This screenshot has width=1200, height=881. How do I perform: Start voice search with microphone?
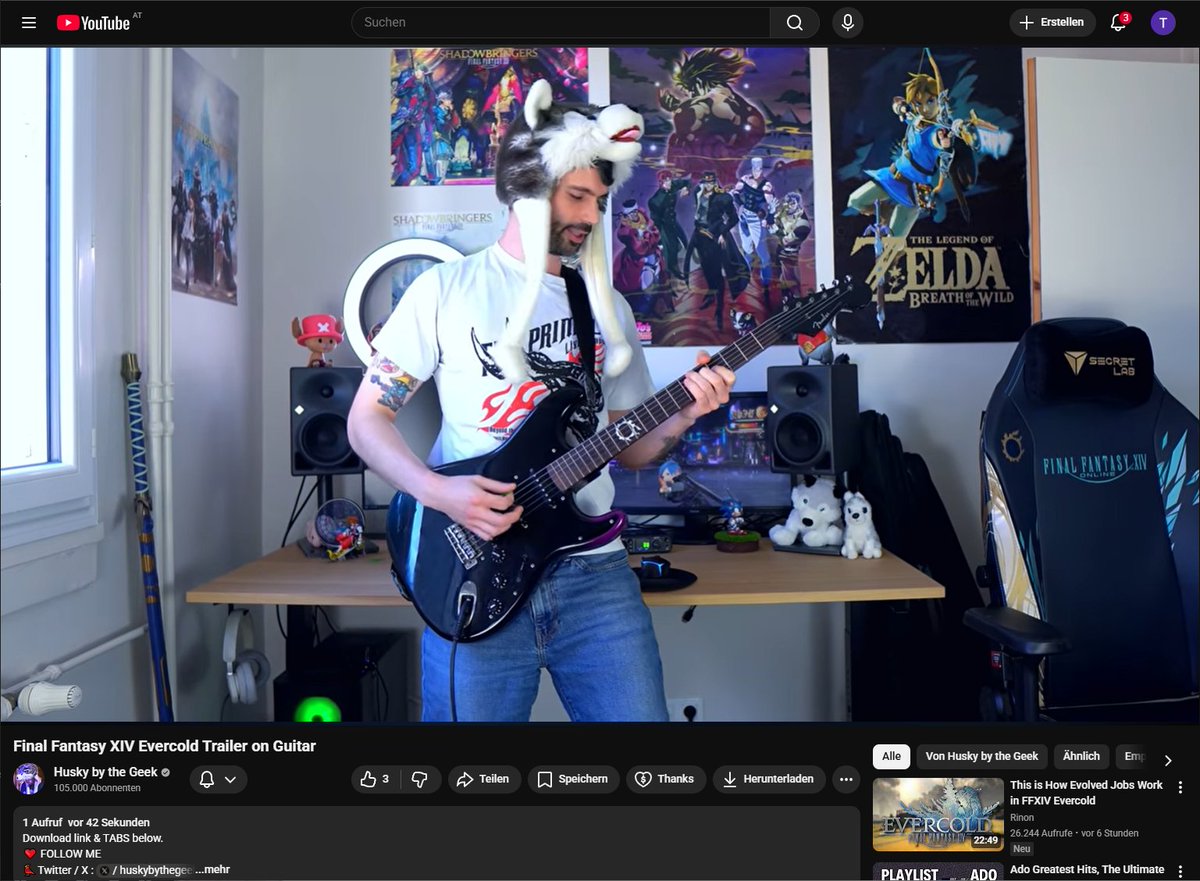tap(848, 22)
